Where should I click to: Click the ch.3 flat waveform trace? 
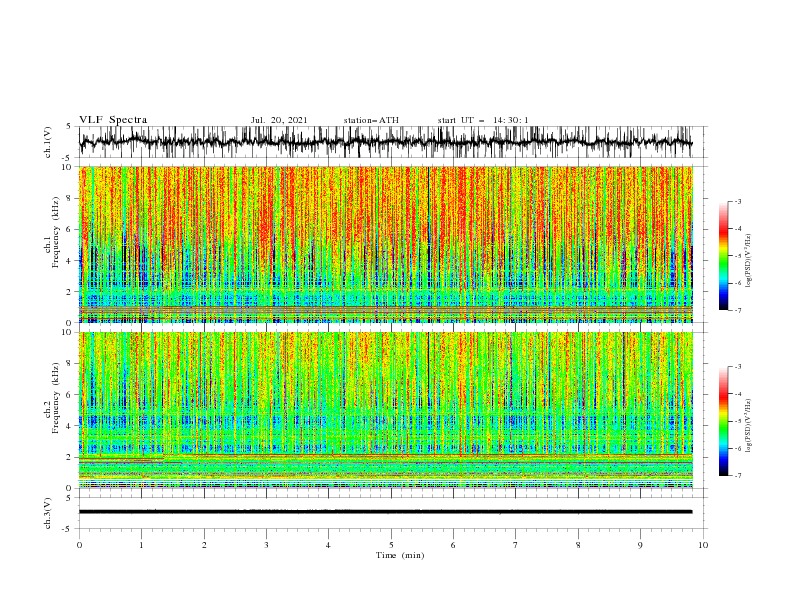pos(385,512)
